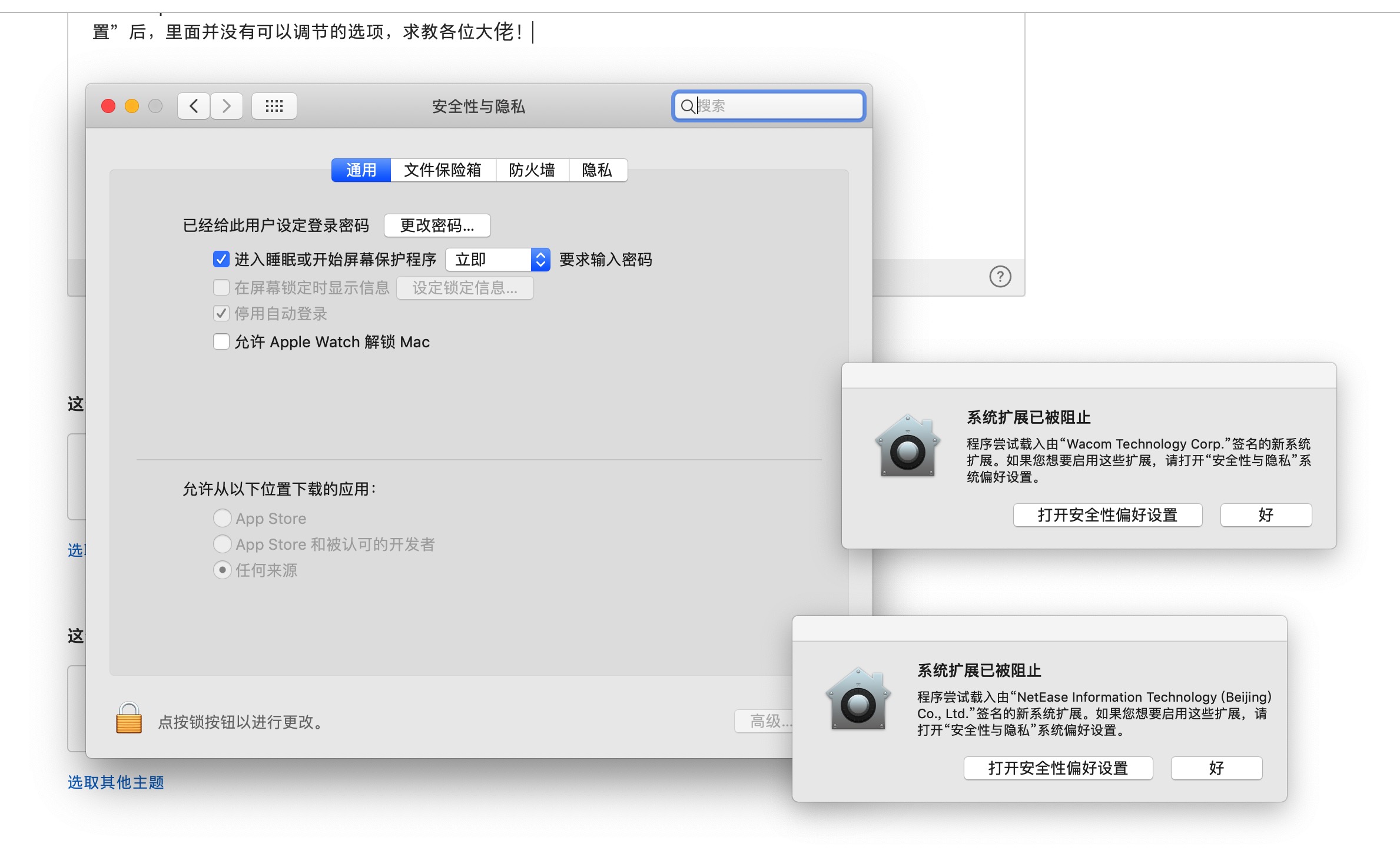1400x850 pixels.
Task: Click the 更改密码 button
Action: coord(437,225)
